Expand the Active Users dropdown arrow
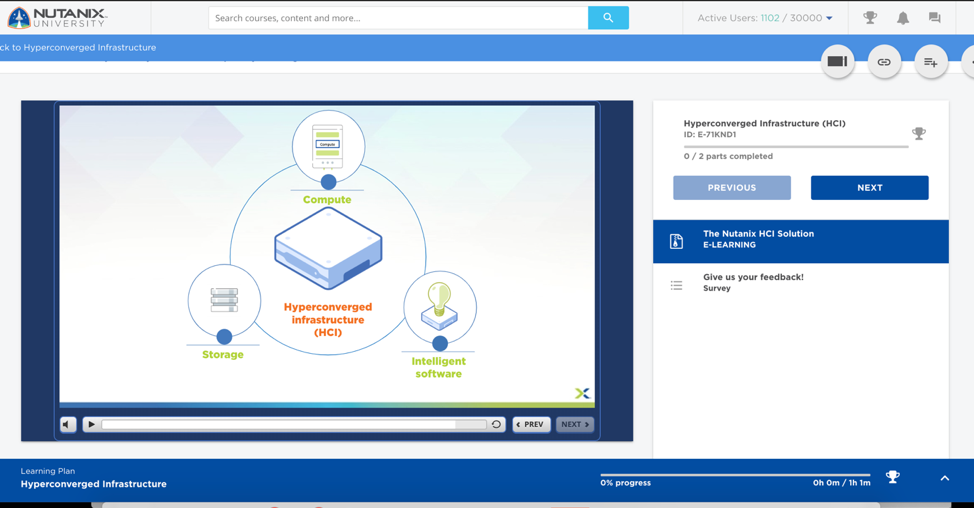 pos(829,18)
